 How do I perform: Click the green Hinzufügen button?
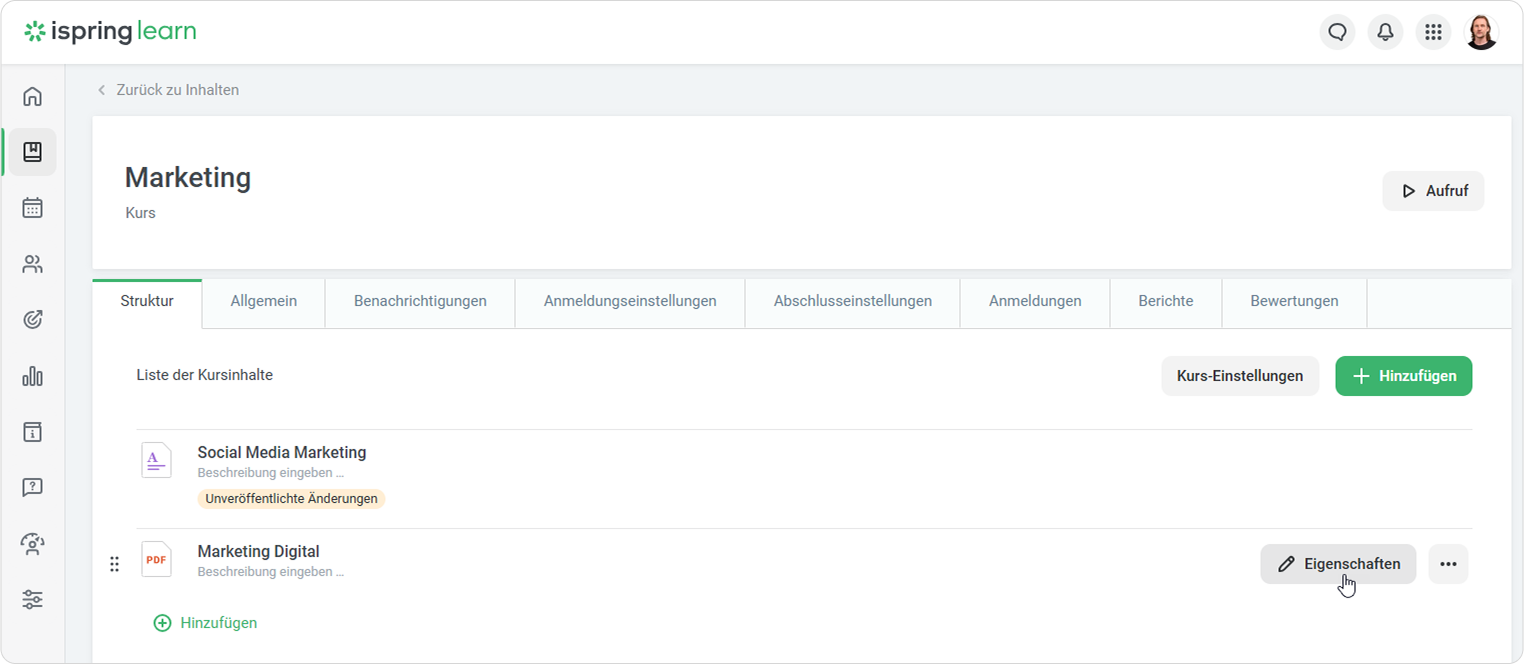[x=1403, y=376]
